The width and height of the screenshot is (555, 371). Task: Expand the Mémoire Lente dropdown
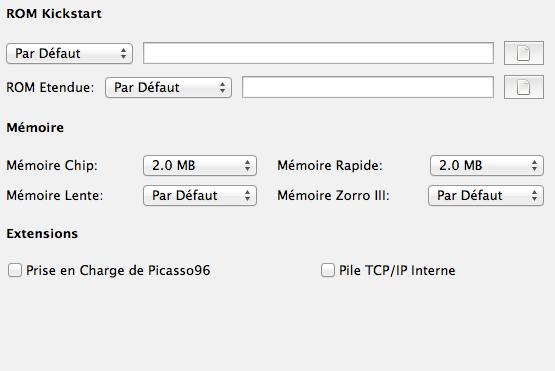tap(200, 195)
